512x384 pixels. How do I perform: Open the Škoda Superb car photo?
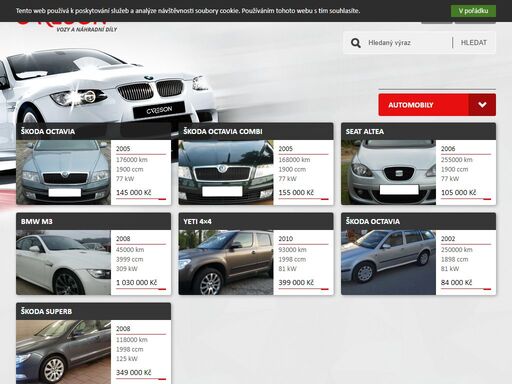pos(63,352)
